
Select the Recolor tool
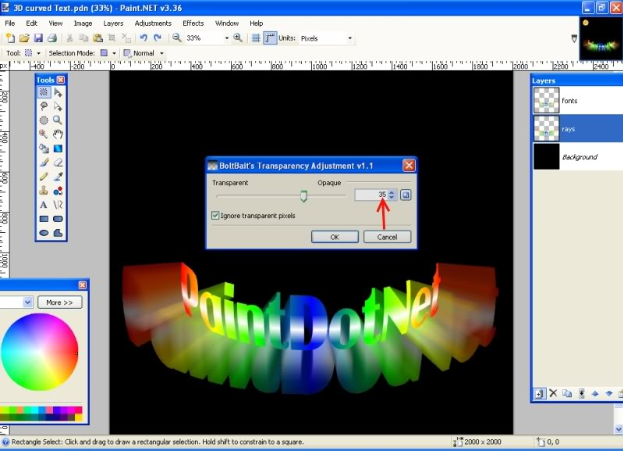58,191
